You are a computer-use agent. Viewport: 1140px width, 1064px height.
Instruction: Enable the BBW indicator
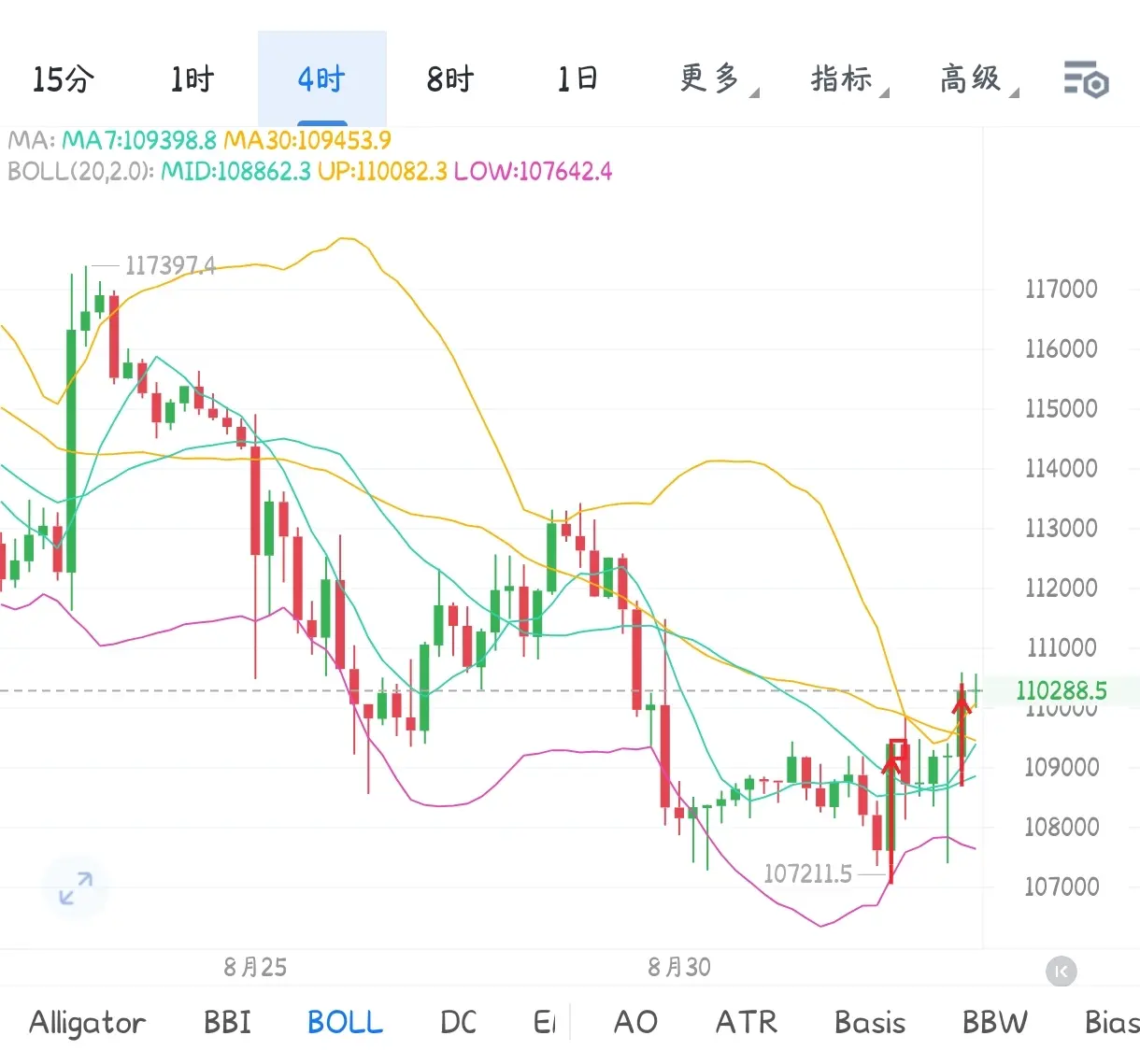995,1022
